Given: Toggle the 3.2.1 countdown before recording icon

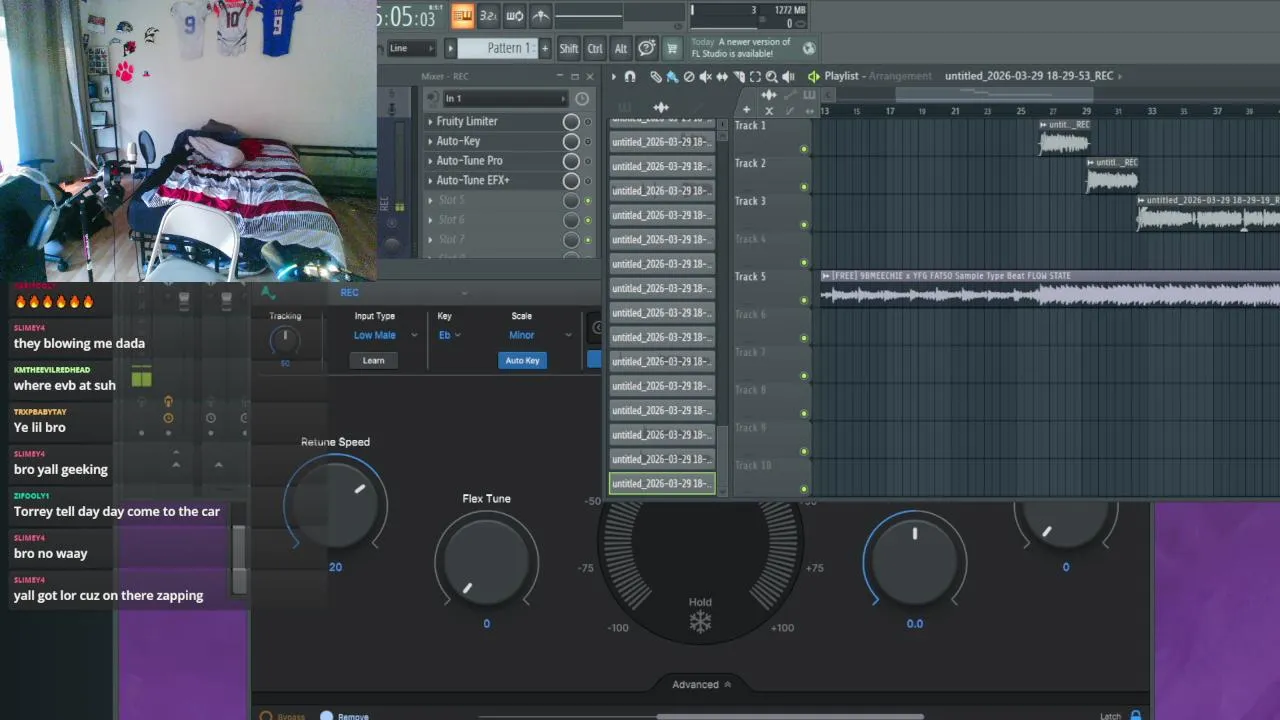Looking at the screenshot, I should (488, 15).
